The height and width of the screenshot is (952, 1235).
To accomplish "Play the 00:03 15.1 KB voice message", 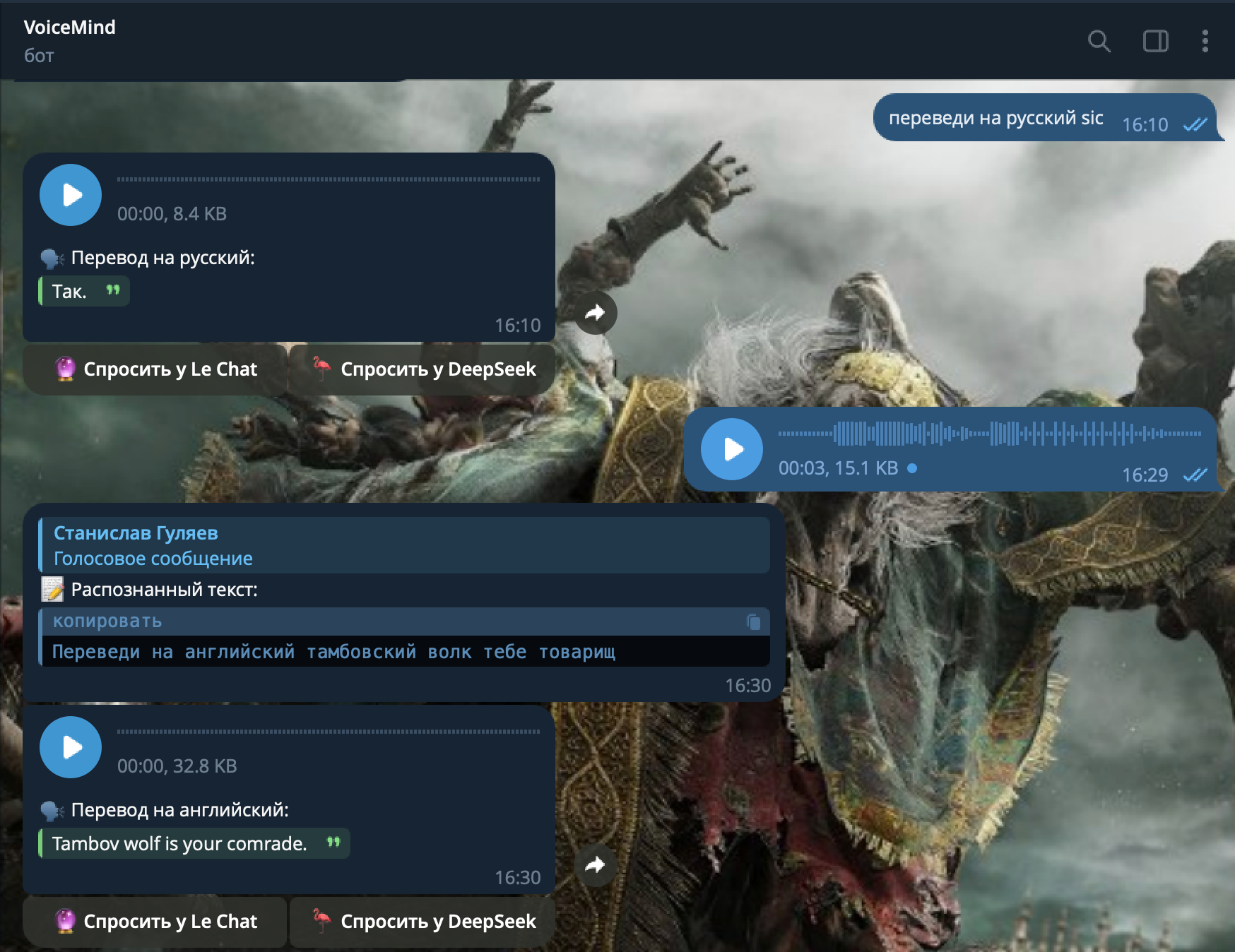I will point(732,449).
